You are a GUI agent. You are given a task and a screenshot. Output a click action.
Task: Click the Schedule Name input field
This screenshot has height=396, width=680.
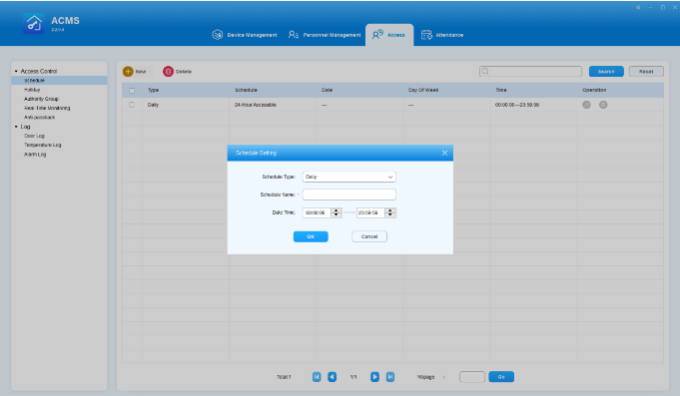click(x=349, y=194)
